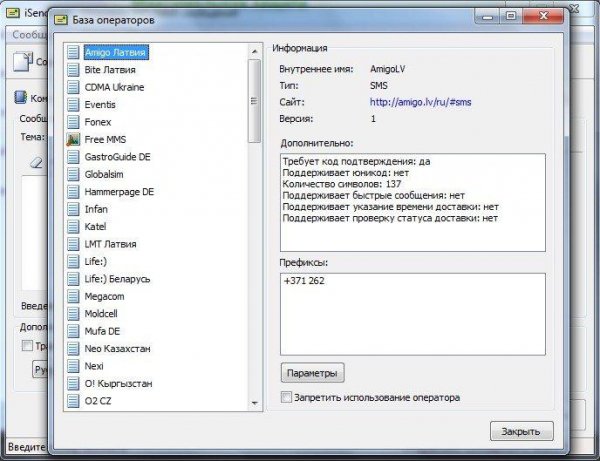Click the Amigo Латвия operator icon

pyautogui.click(x=73, y=52)
